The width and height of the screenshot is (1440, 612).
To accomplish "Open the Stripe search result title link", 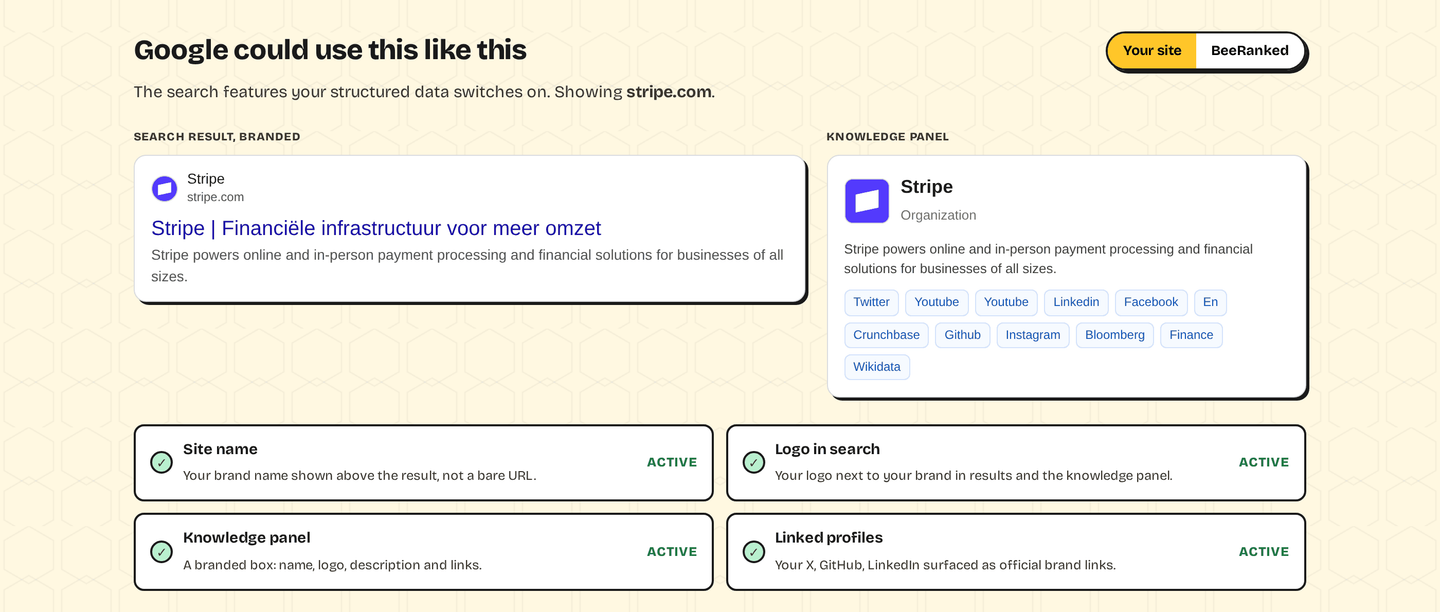I will click(376, 228).
